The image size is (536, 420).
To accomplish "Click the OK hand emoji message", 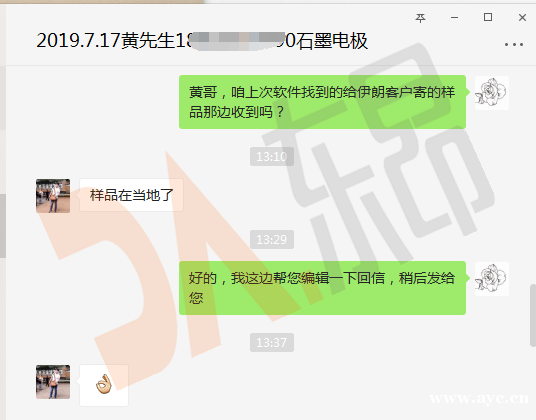I will click(x=104, y=385).
